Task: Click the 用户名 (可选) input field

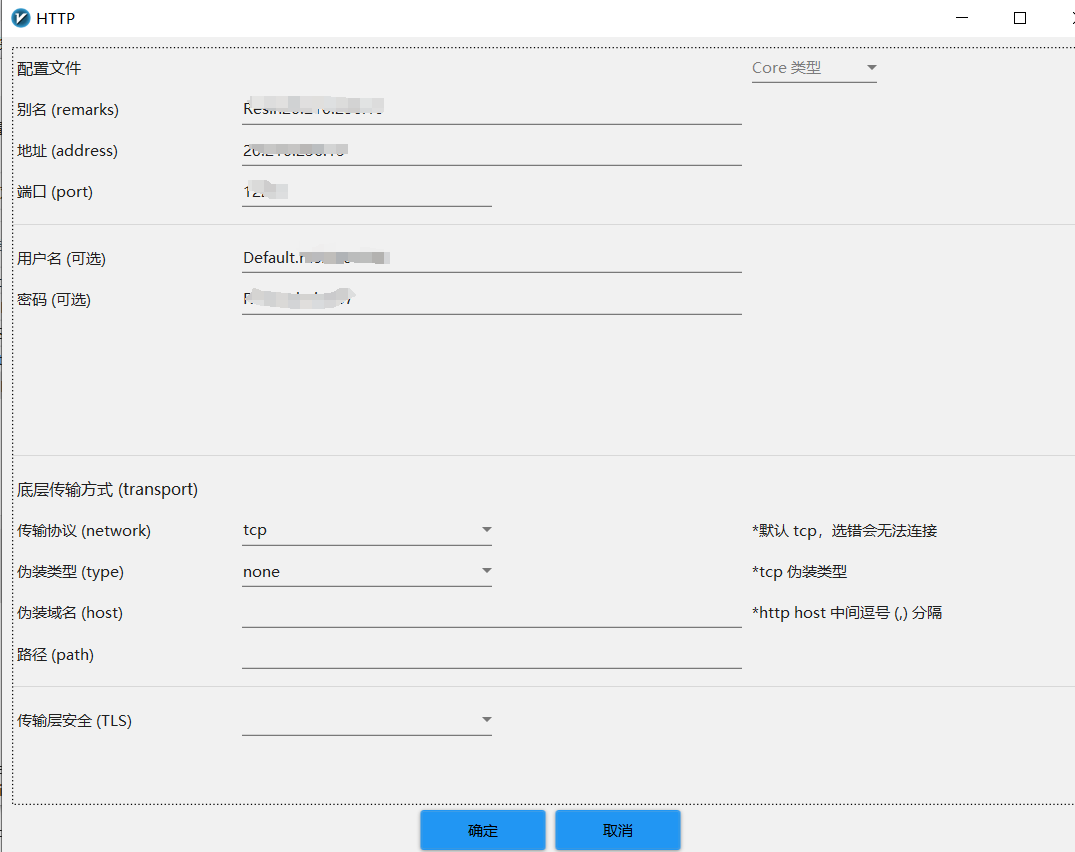Action: click(x=492, y=258)
